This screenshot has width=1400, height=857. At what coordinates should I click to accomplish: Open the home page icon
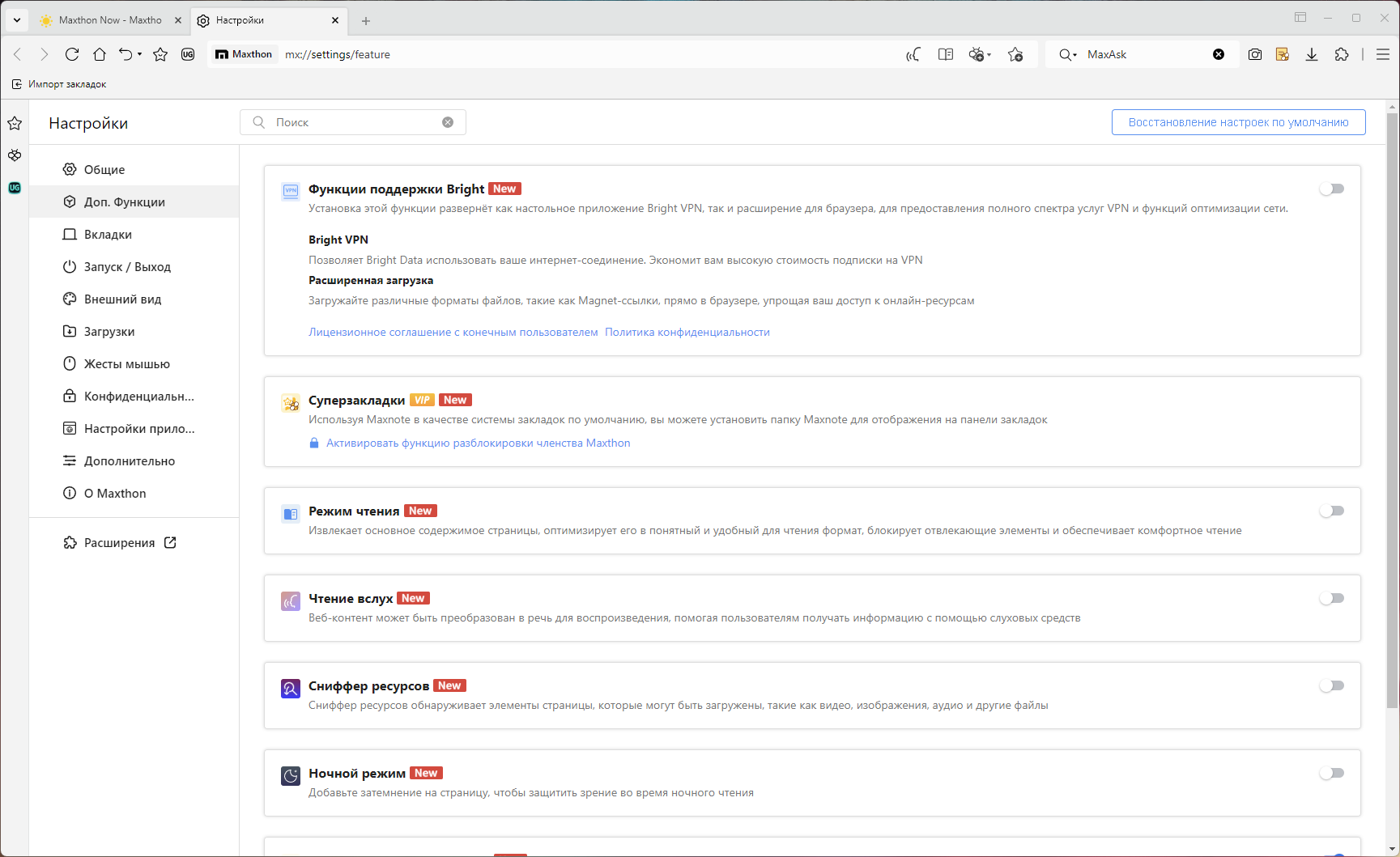[x=100, y=54]
